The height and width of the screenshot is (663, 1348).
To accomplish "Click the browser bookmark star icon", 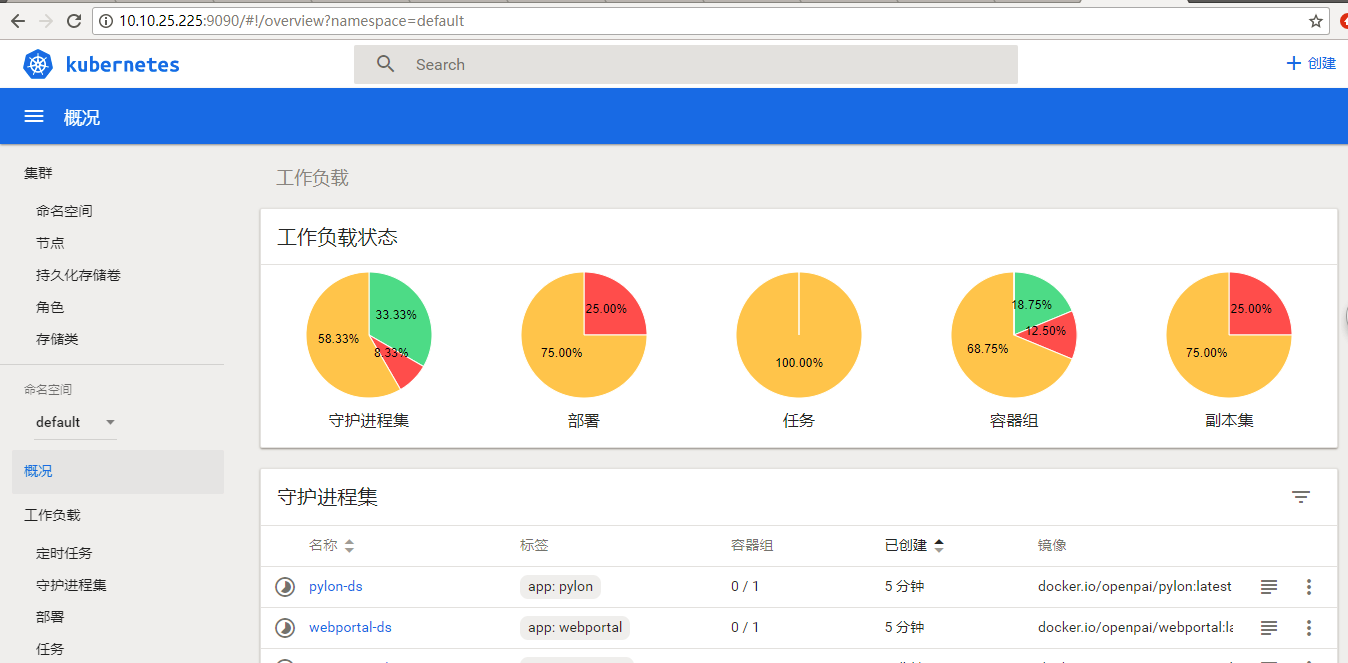I will click(1315, 20).
